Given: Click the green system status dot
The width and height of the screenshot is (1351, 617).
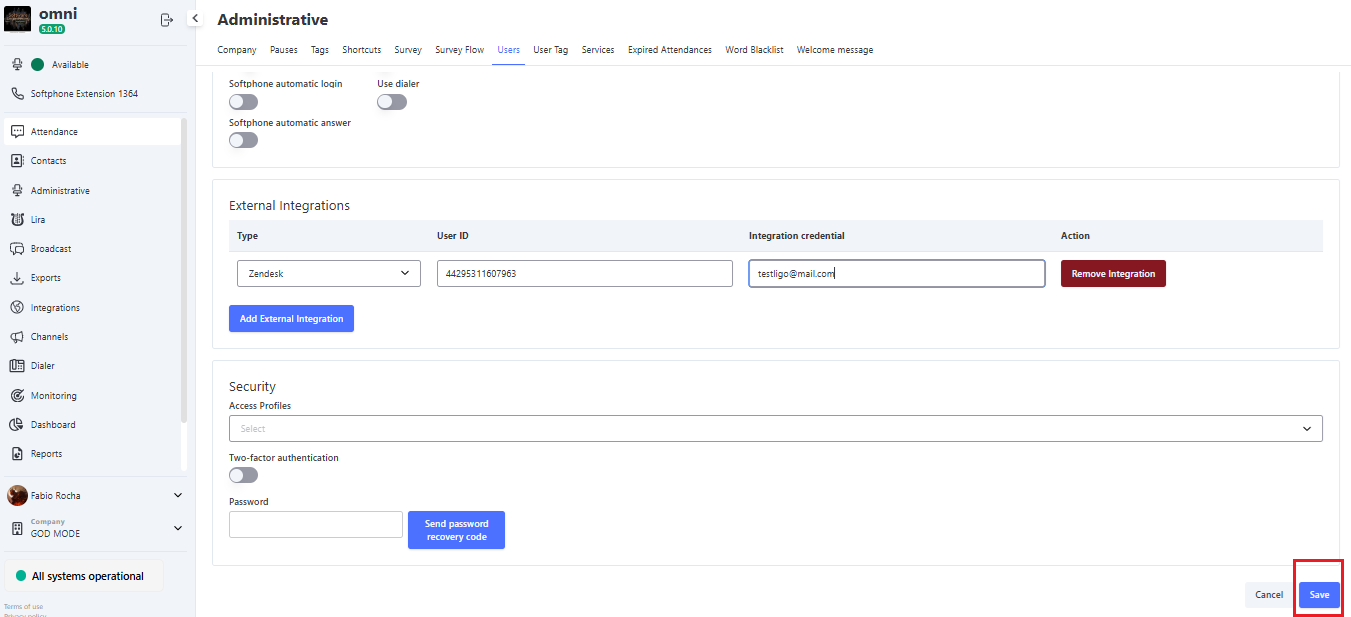Looking at the screenshot, I should tap(21, 576).
